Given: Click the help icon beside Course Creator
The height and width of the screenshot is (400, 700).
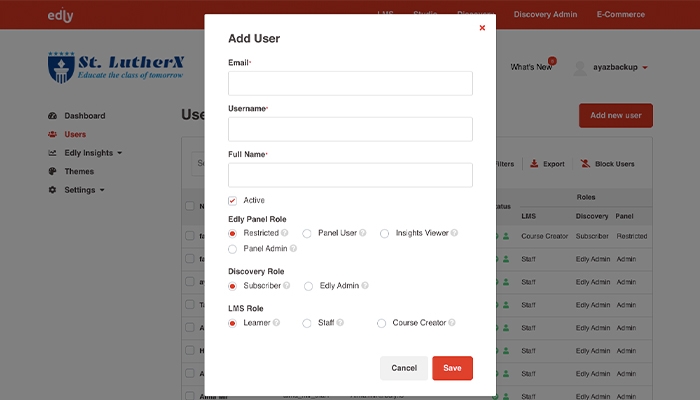Looking at the screenshot, I should click(x=453, y=323).
